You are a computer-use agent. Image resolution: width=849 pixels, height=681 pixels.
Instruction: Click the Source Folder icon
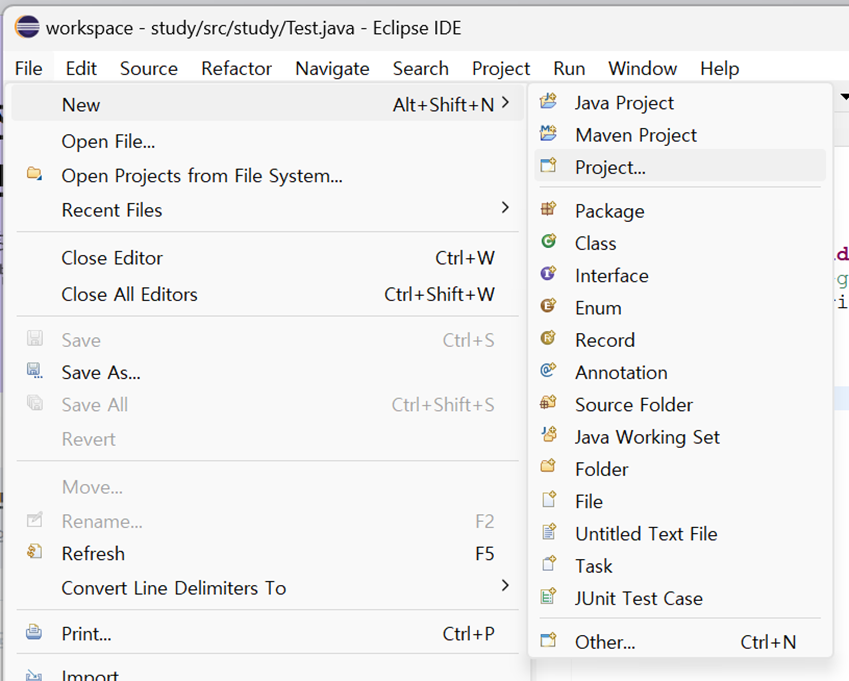point(548,402)
